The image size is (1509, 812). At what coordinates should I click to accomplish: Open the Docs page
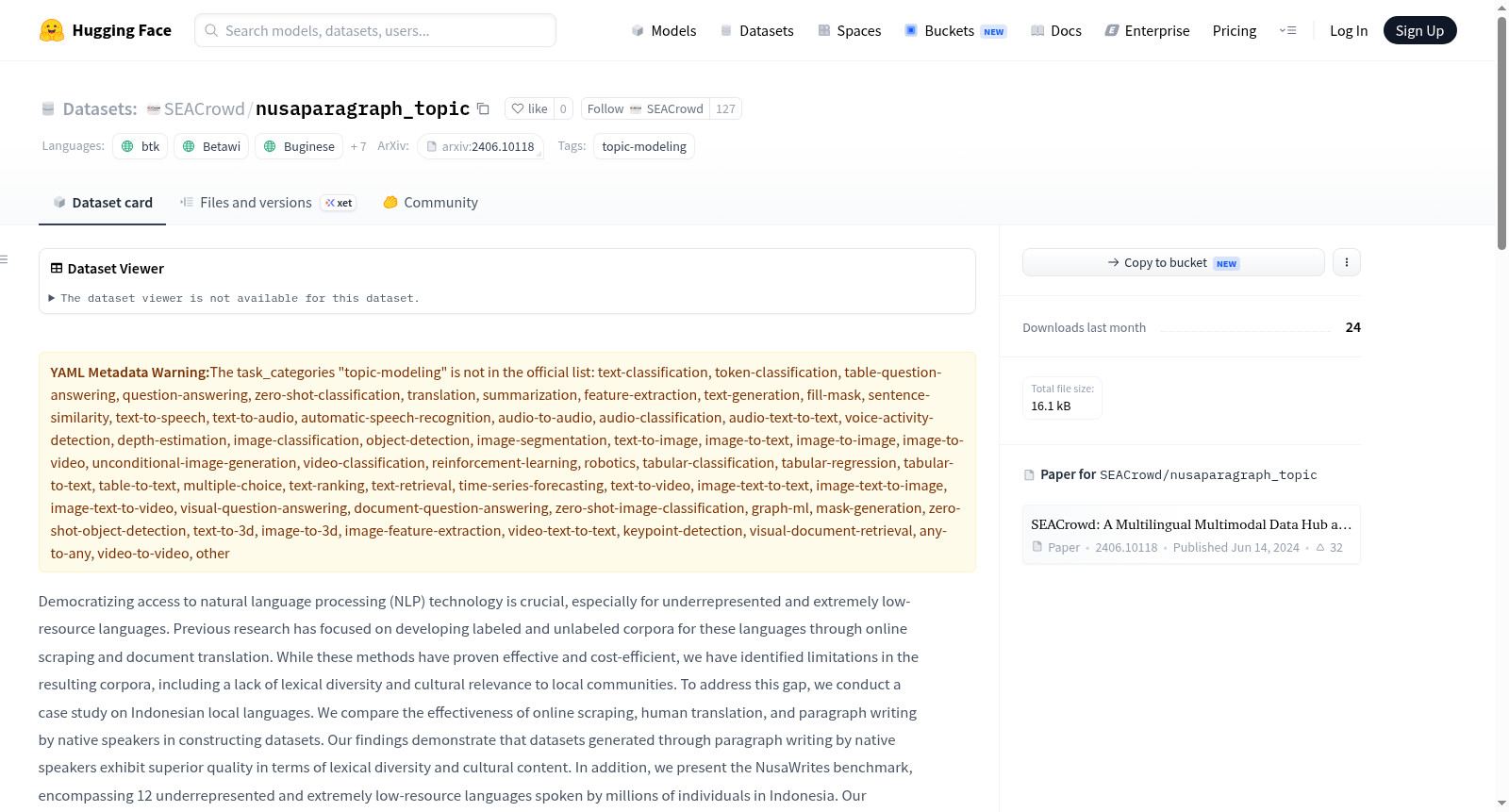tap(1055, 30)
